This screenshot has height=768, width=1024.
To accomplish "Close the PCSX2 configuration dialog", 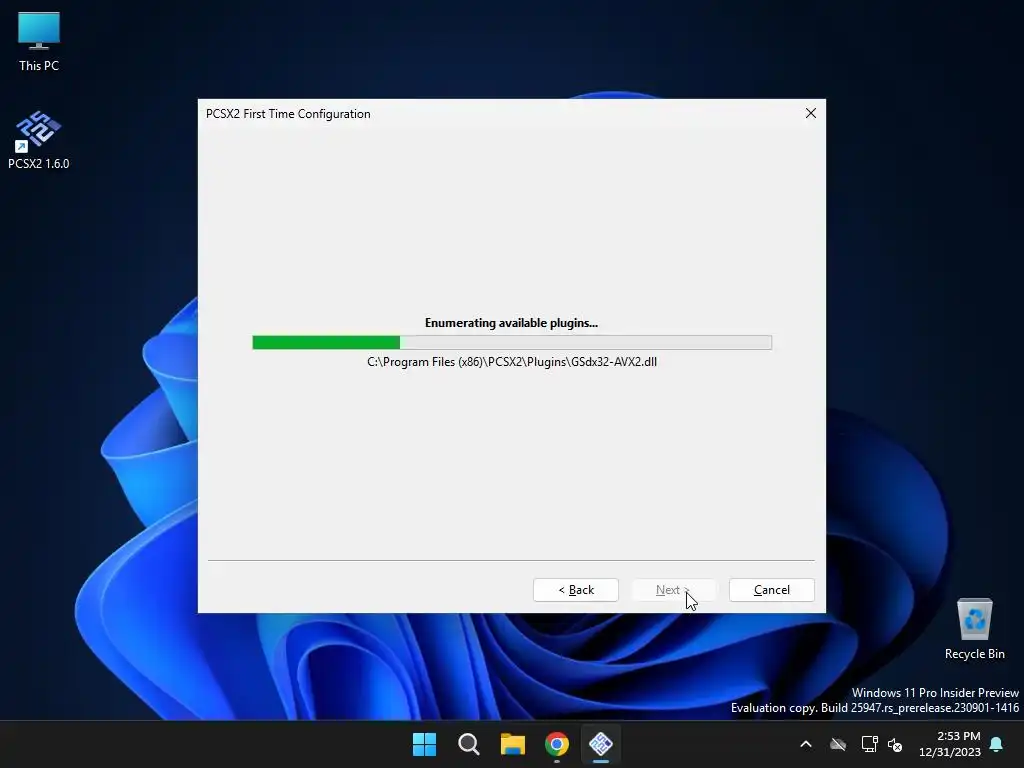I will click(810, 114).
